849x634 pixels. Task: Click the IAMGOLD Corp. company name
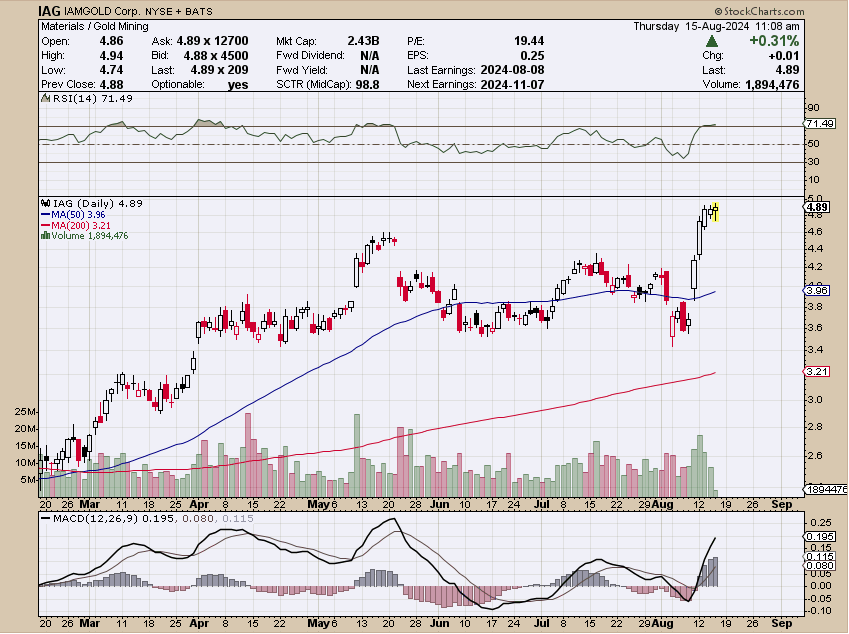[101, 11]
